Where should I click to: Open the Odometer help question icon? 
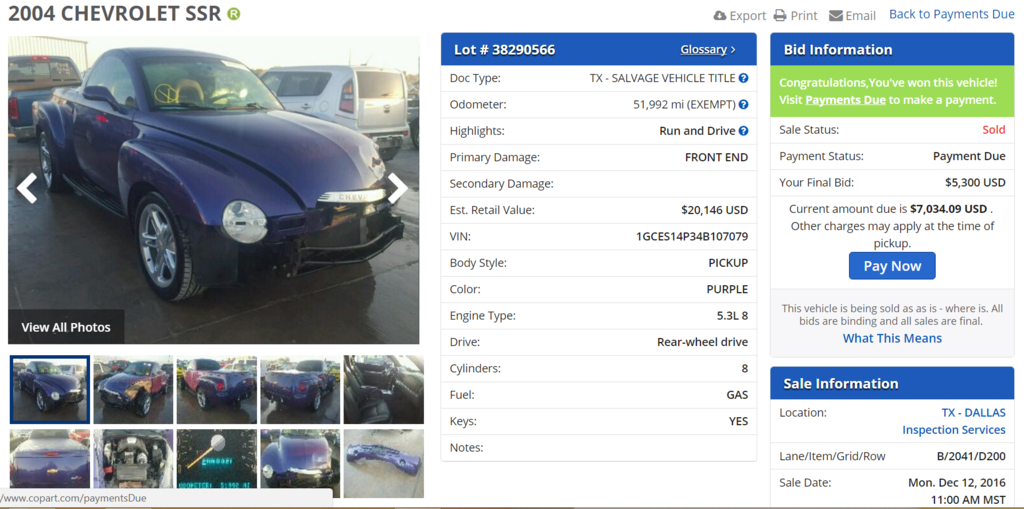[x=743, y=105]
